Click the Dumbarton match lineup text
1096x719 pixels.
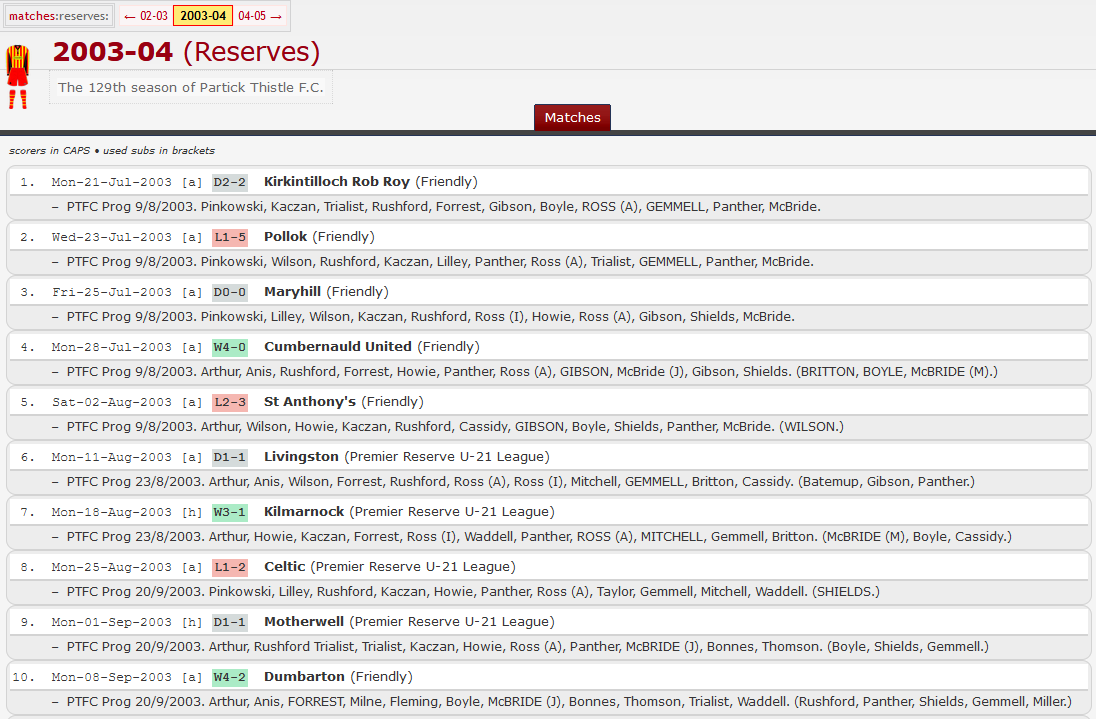(x=569, y=702)
